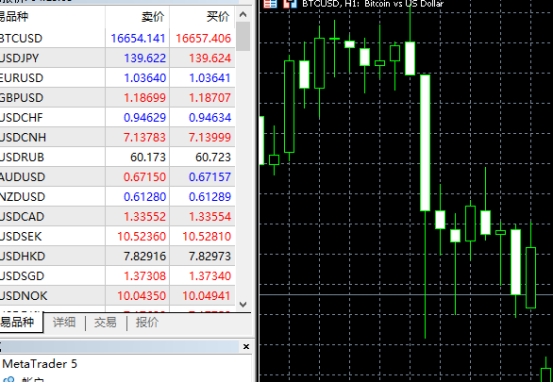554x383 pixels.
Task: Select the MetaTrader 5 navigator item
Action: click(x=40, y=364)
